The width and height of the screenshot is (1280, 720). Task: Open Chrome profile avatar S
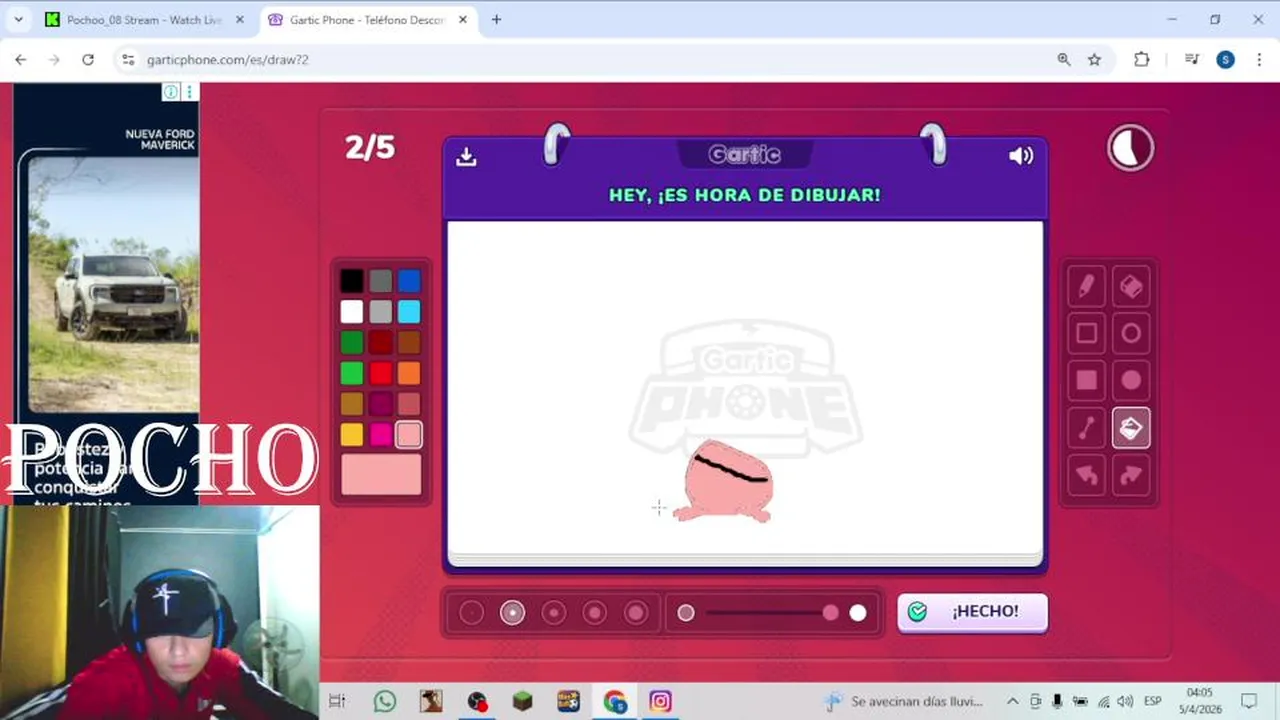tap(1225, 60)
